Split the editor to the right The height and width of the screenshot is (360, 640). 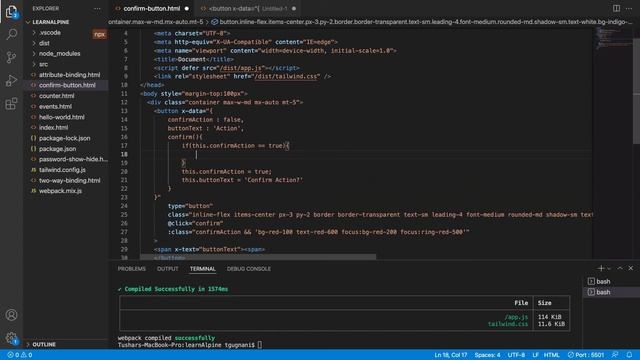616,8
